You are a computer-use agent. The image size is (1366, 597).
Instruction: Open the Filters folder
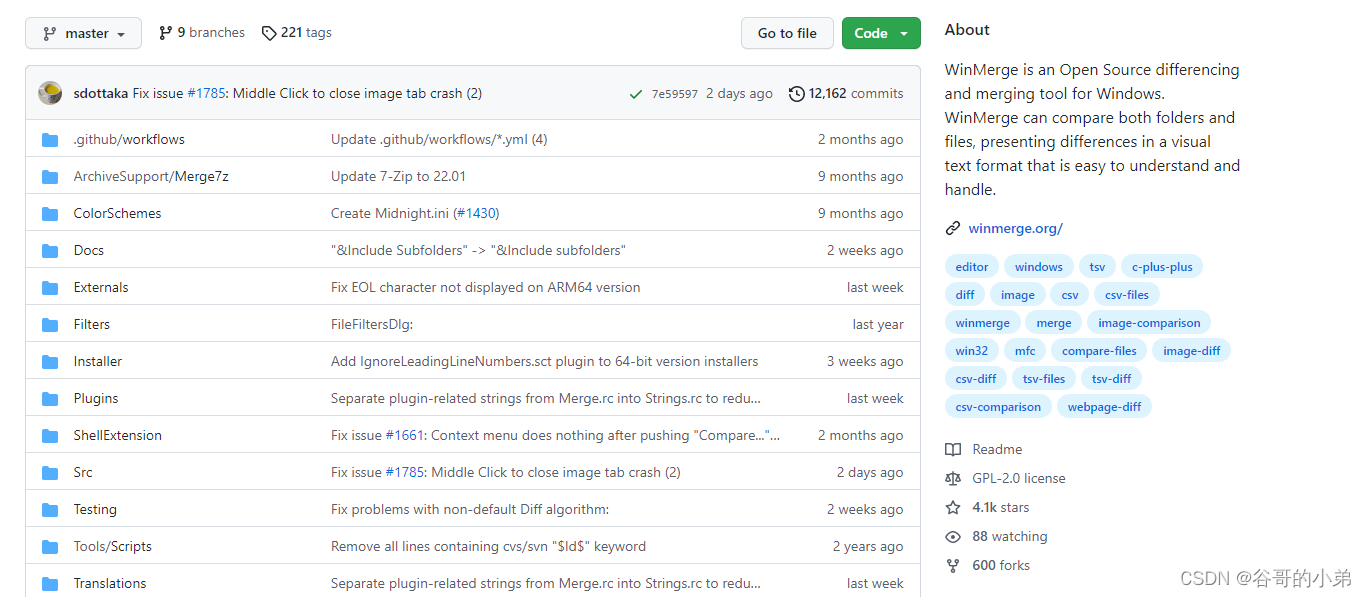tap(92, 325)
